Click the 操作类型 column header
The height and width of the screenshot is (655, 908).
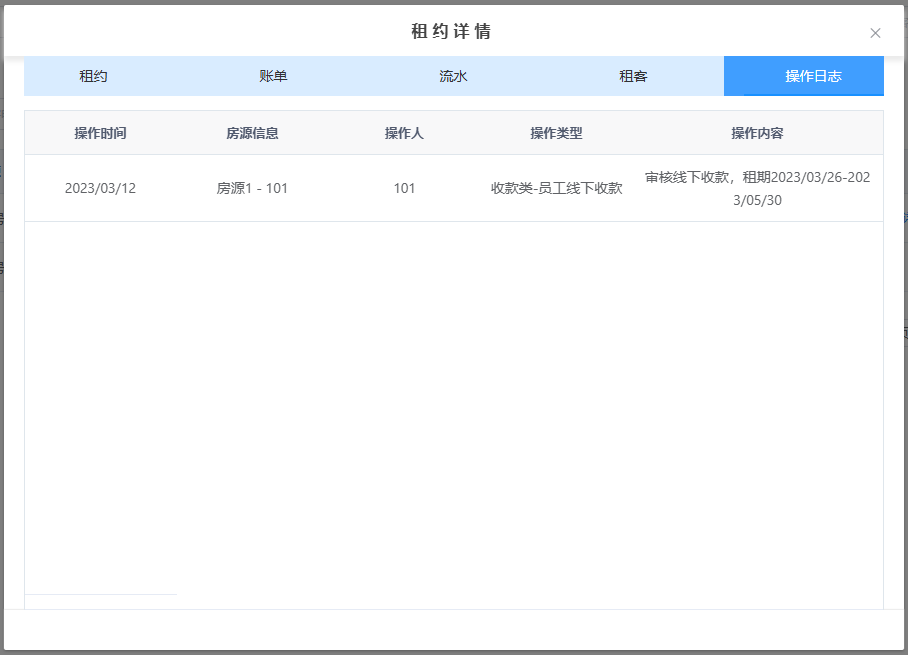point(556,133)
